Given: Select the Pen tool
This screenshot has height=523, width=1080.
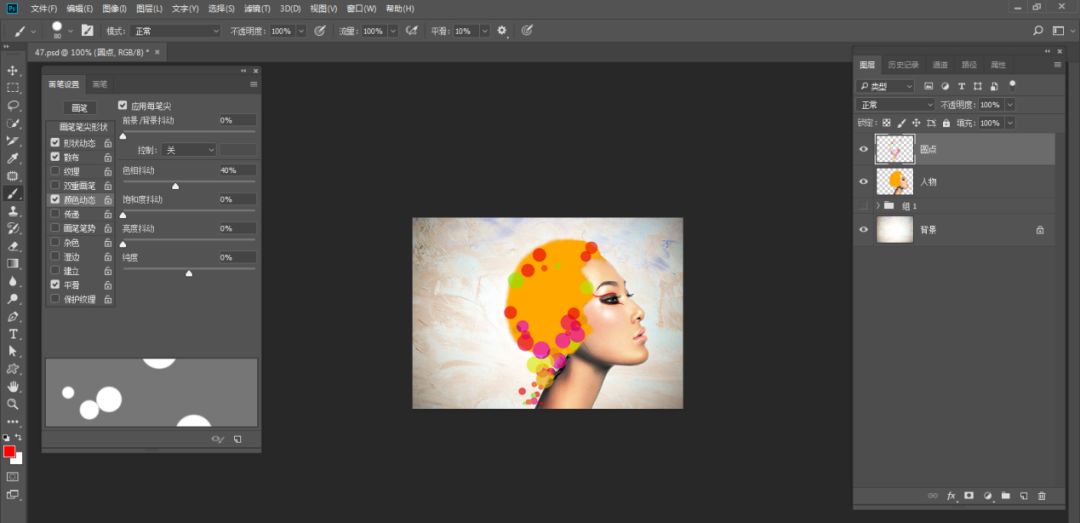Looking at the screenshot, I should (x=12, y=316).
